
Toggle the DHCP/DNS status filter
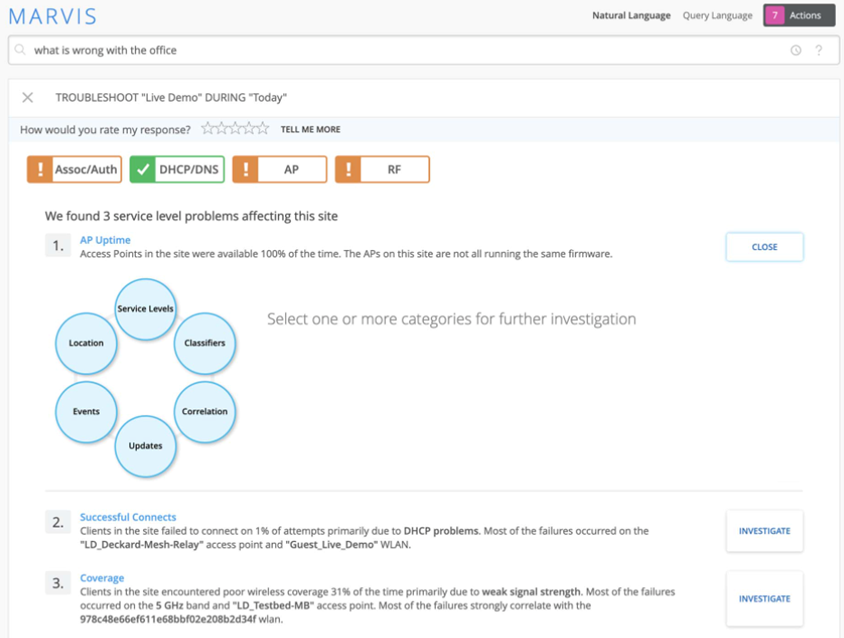coord(177,170)
